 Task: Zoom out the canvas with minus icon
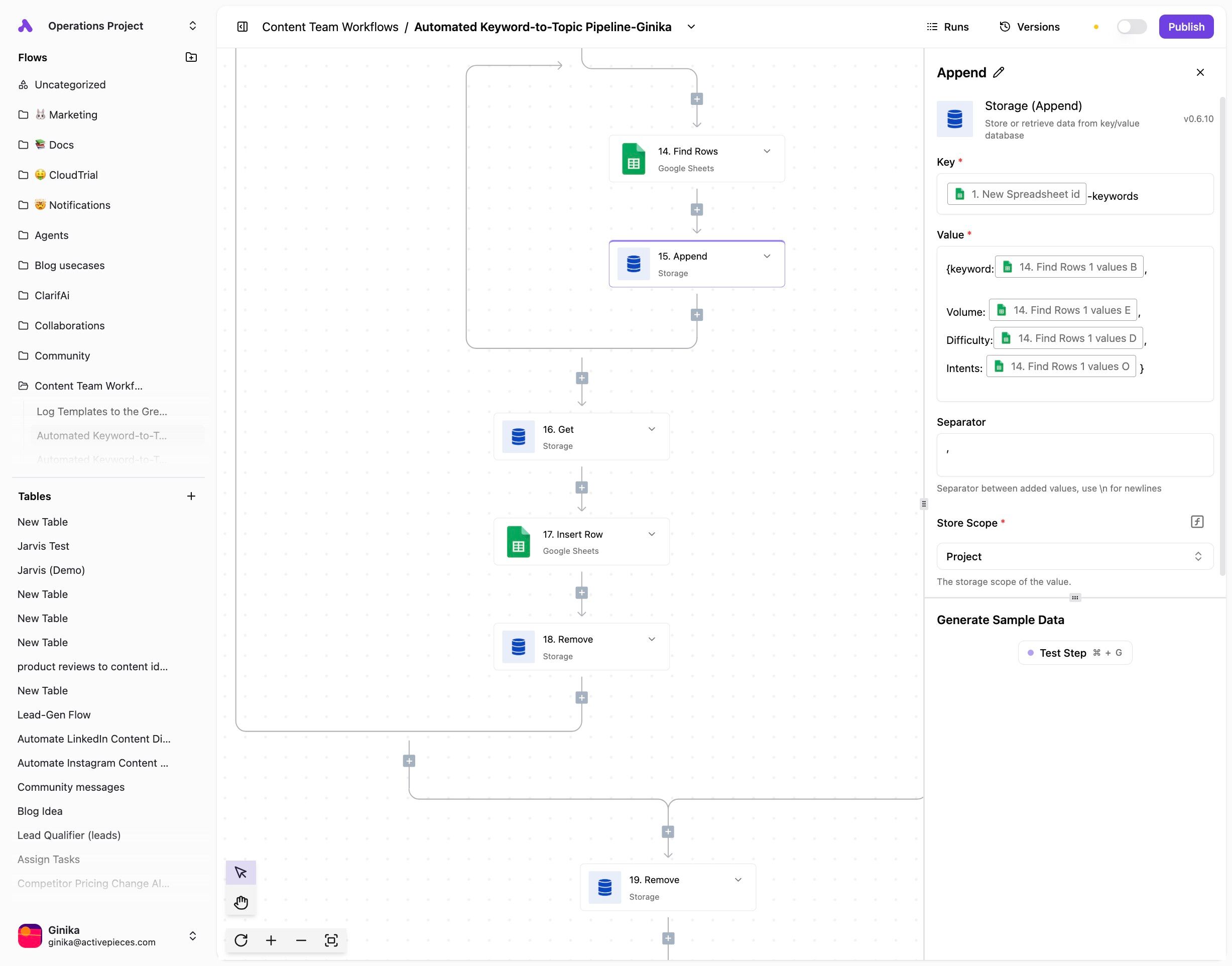pyautogui.click(x=301, y=940)
